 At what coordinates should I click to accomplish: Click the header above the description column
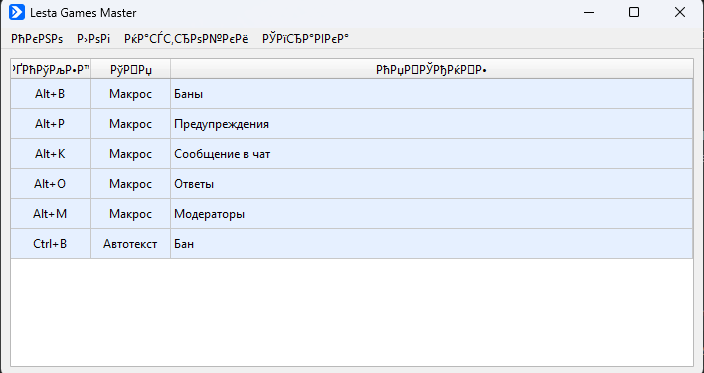[431, 70]
